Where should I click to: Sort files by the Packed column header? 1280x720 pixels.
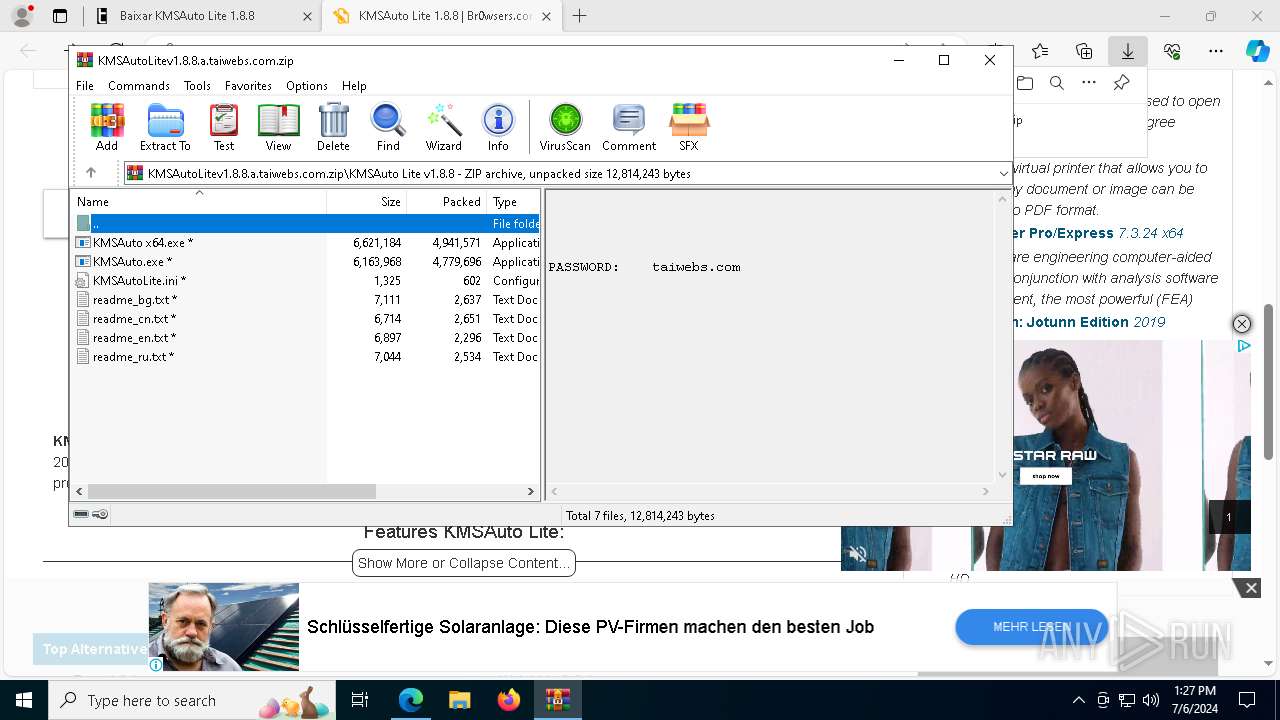click(446, 201)
